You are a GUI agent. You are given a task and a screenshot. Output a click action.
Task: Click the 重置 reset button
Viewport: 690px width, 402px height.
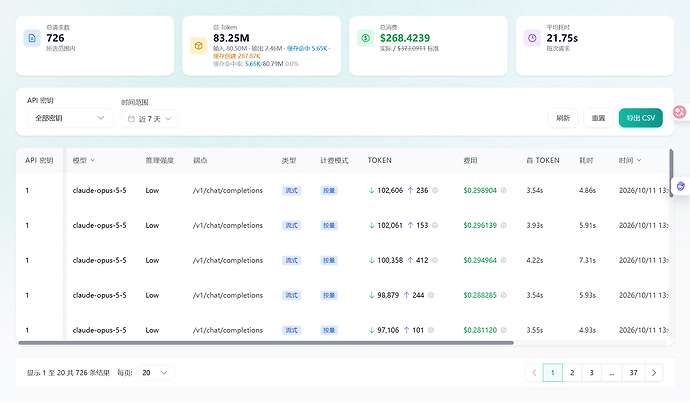[598, 118]
